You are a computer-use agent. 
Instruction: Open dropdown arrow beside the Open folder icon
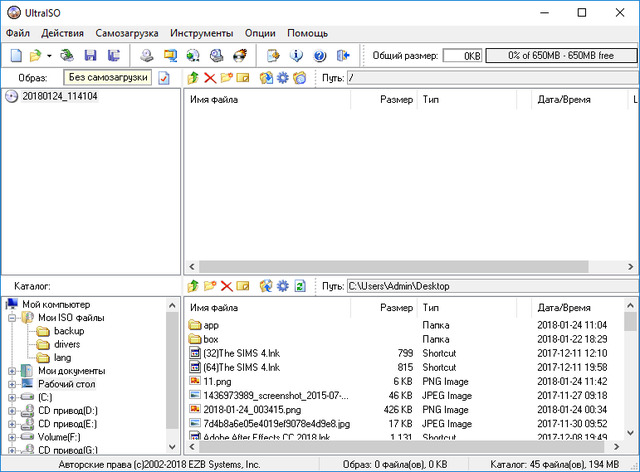pos(49,55)
